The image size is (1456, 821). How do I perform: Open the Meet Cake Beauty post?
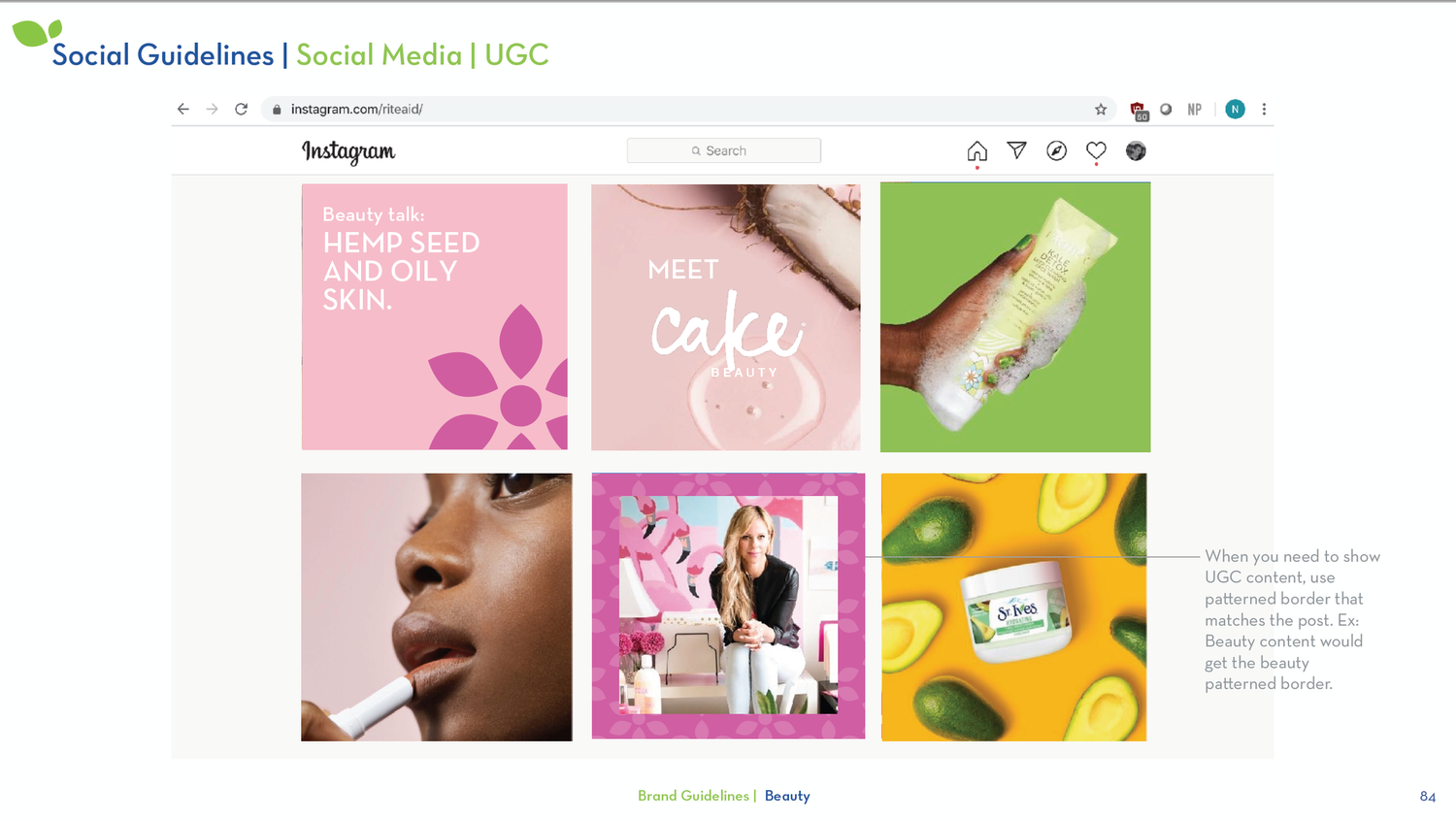(x=726, y=317)
